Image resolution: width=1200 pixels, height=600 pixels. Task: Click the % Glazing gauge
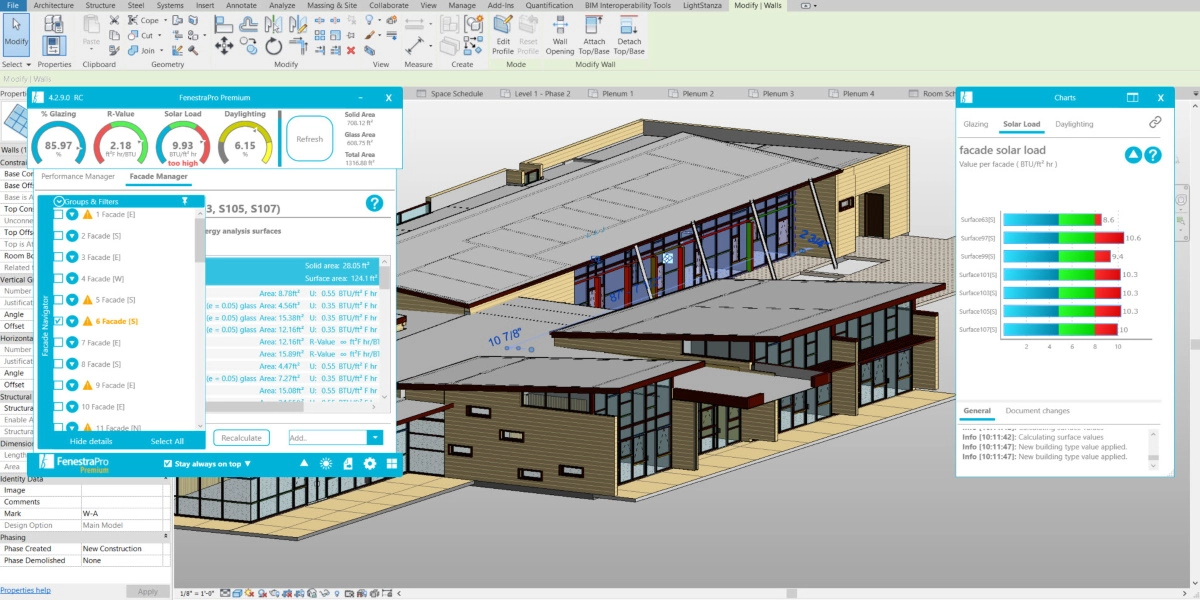pos(58,143)
